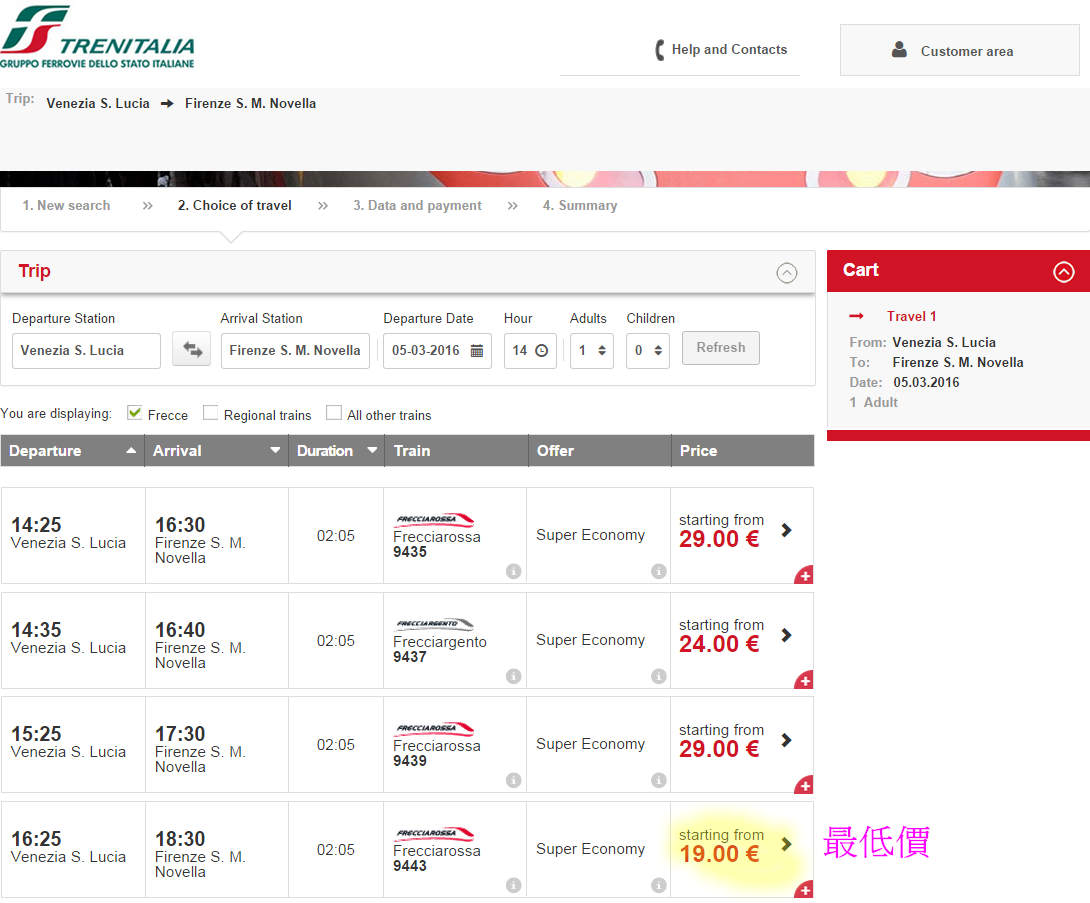Change the Adults count stepper

602,350
